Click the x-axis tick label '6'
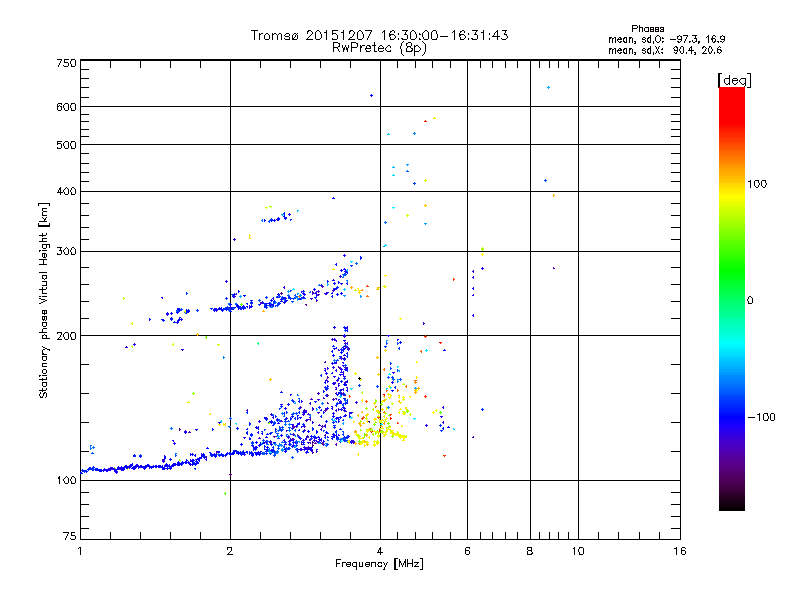The height and width of the screenshot is (600, 800). [x=467, y=551]
